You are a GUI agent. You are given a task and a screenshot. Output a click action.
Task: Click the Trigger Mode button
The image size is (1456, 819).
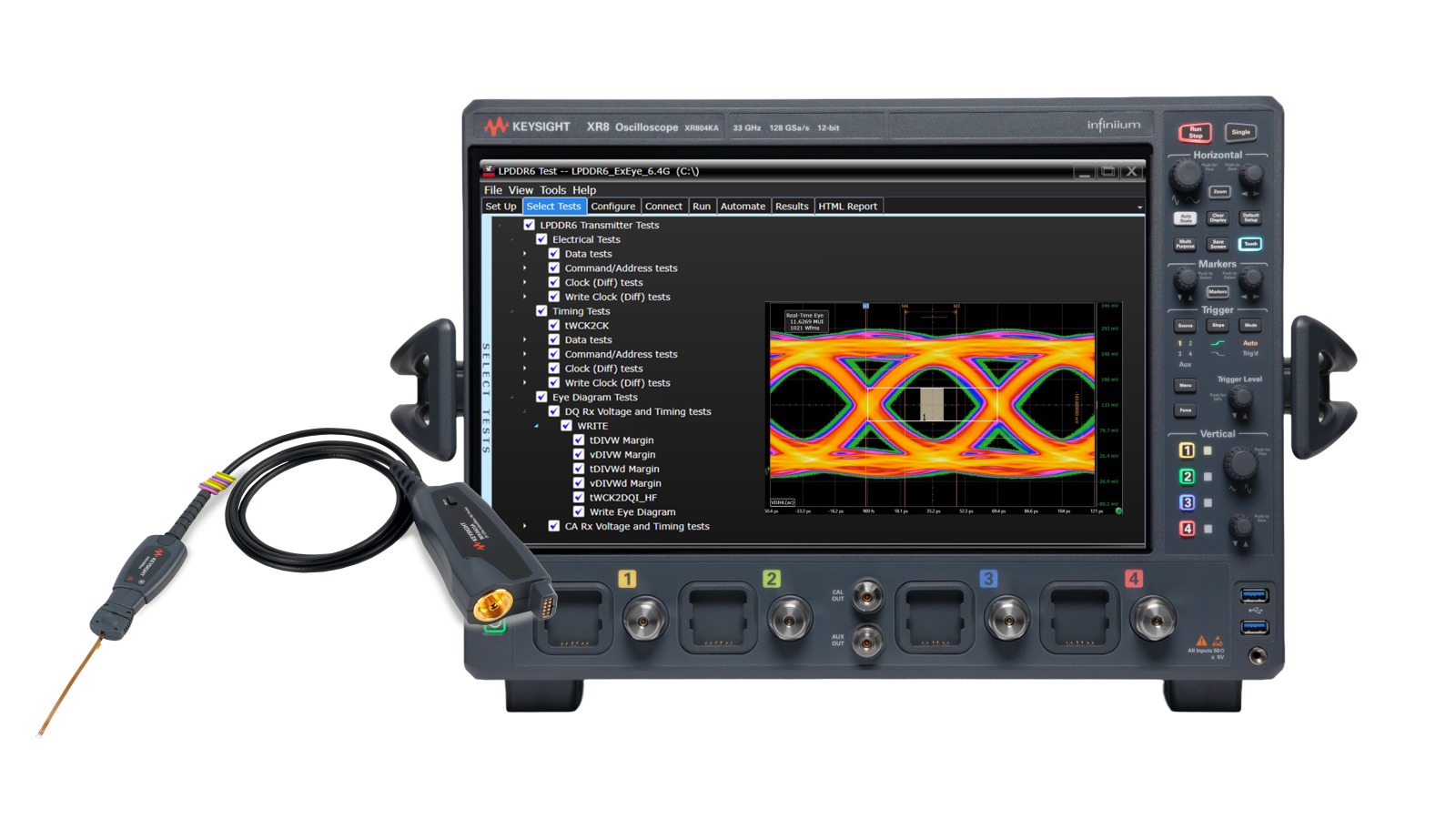coord(1250,325)
